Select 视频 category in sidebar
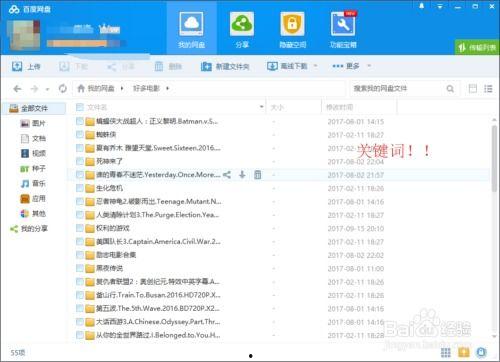The image size is (500, 362). [x=33, y=153]
